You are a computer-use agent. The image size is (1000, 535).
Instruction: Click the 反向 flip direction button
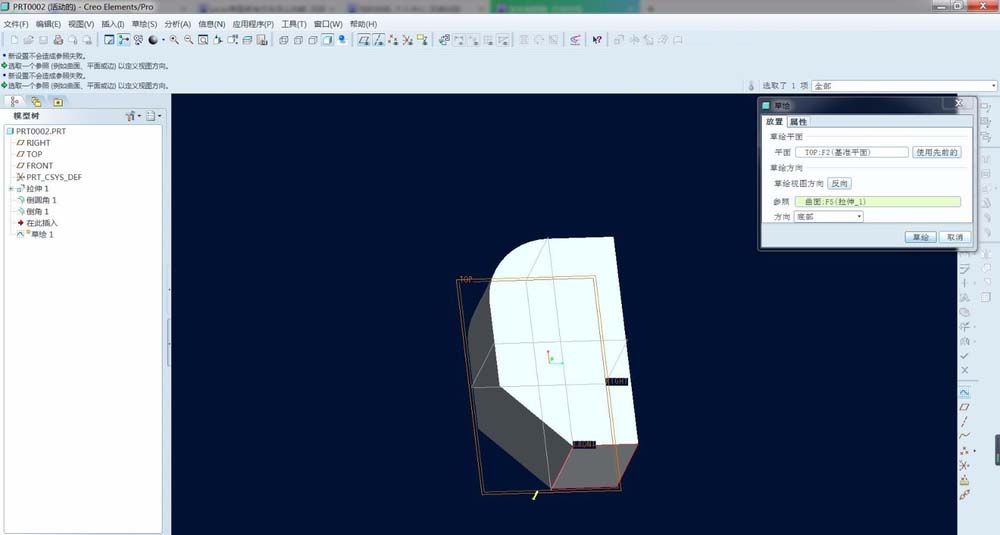[x=839, y=184]
